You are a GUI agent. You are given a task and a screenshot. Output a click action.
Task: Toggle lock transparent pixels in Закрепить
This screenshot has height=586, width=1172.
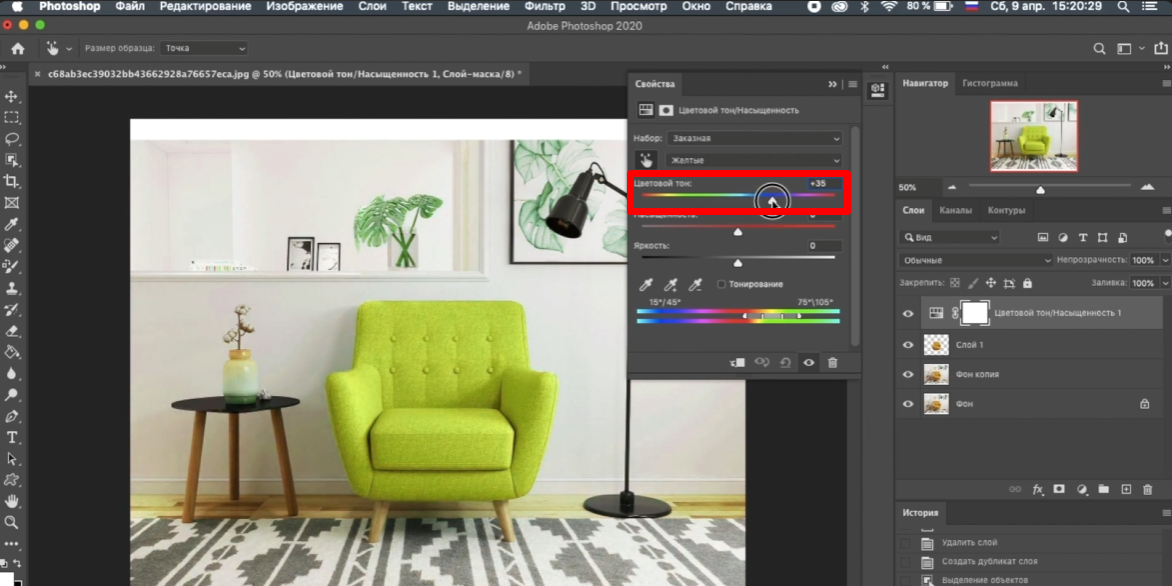pyautogui.click(x=954, y=283)
